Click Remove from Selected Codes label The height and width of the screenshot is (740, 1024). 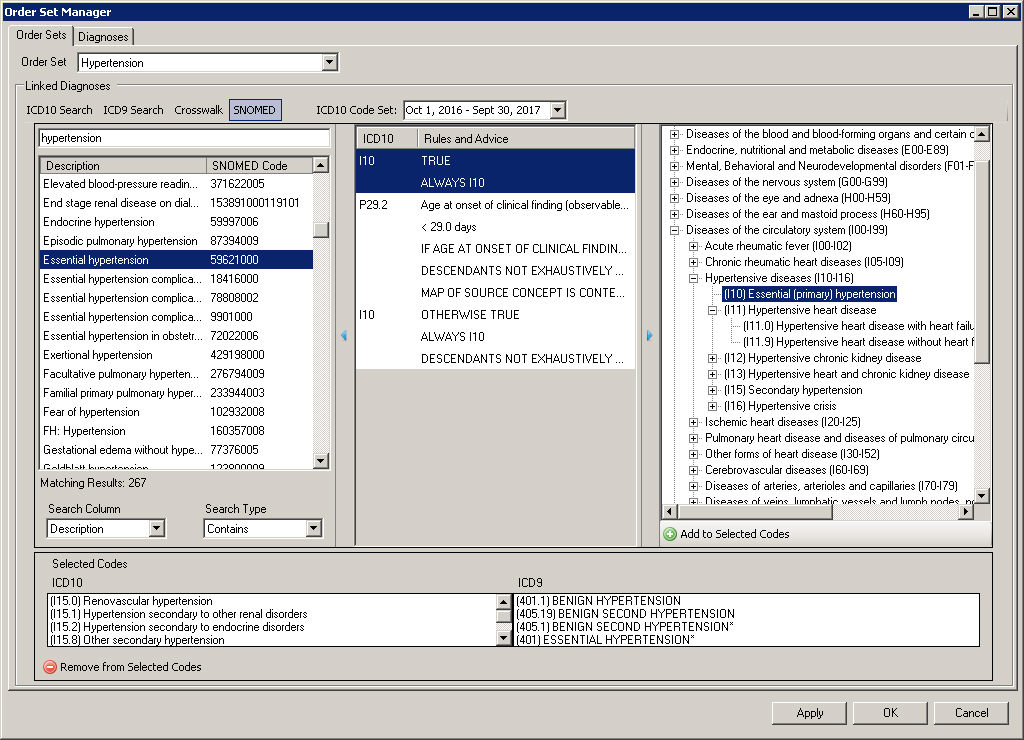click(131, 667)
